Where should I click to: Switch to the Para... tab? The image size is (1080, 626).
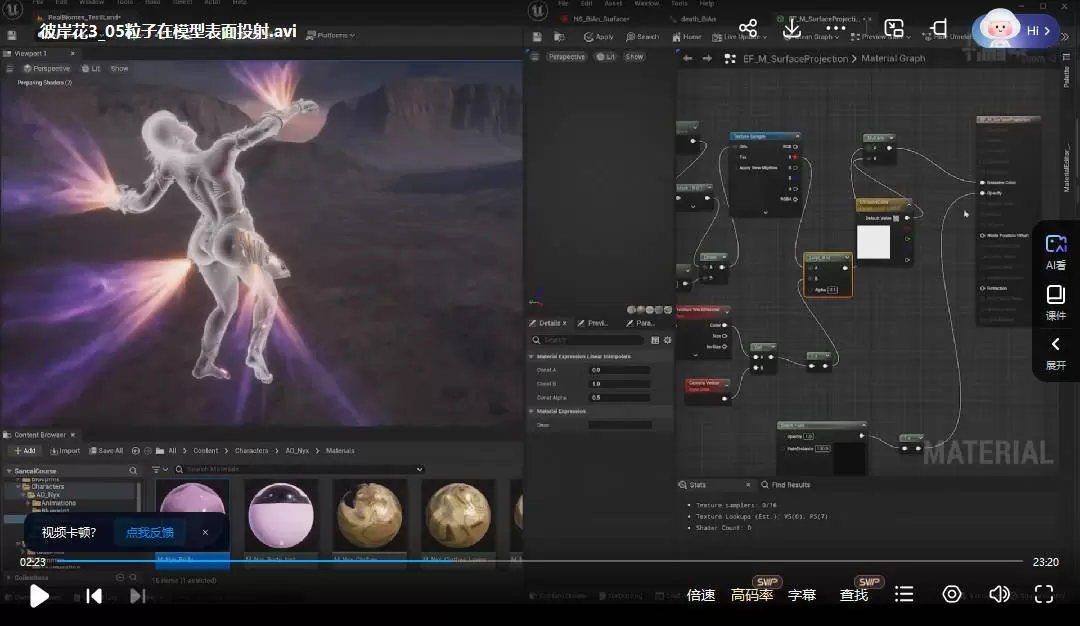click(x=641, y=323)
